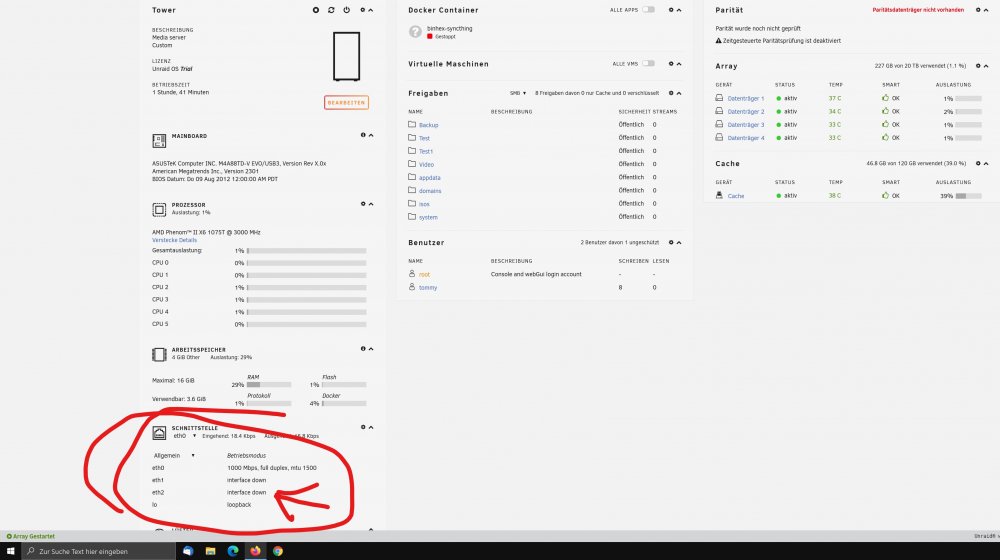Collapse the Benutzer panel chevron
Screen dimensions: 1000x560
click(679, 242)
